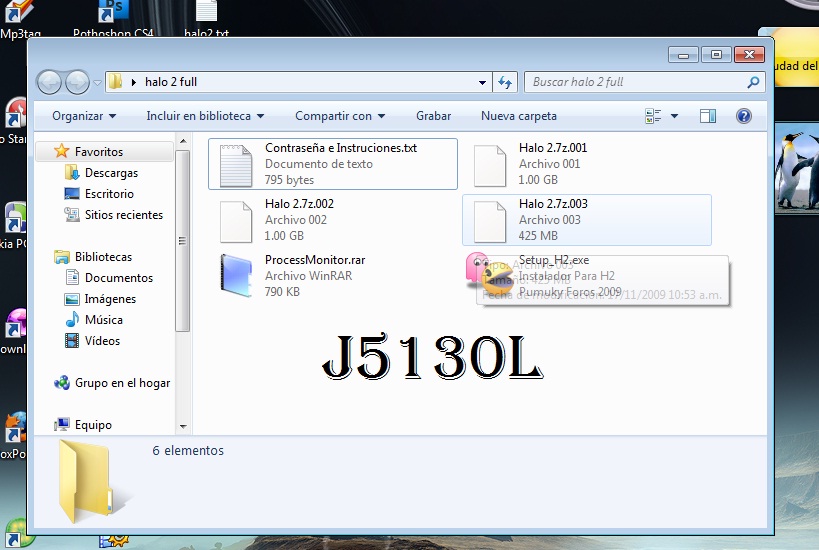This screenshot has width=819, height=550.
Task: Select Contraseña e Instruciones.txt file icon
Action: (x=236, y=166)
